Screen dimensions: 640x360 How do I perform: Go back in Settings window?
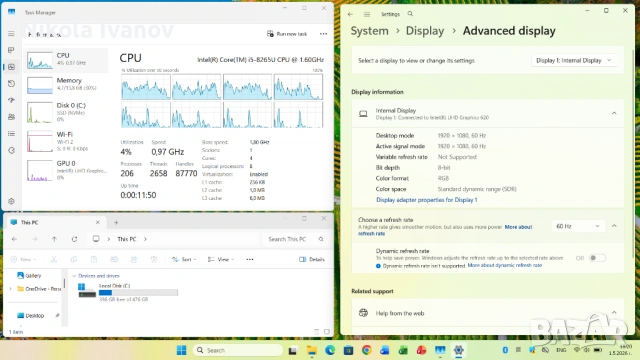tap(350, 14)
